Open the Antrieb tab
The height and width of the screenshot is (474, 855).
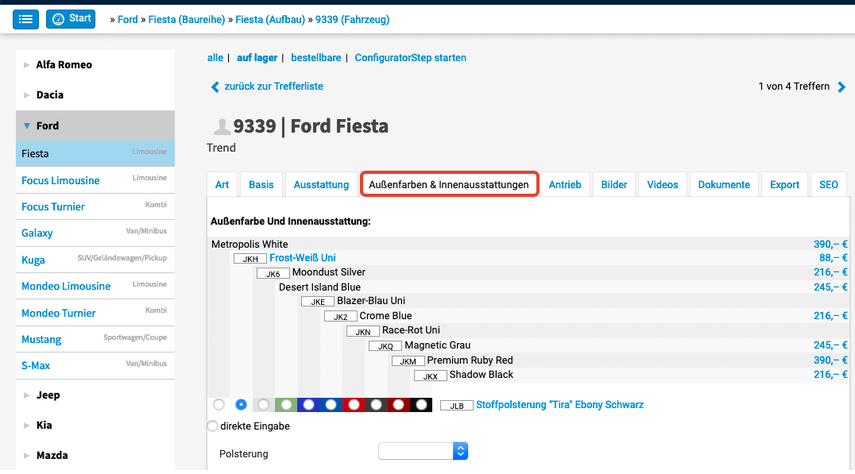pos(565,184)
